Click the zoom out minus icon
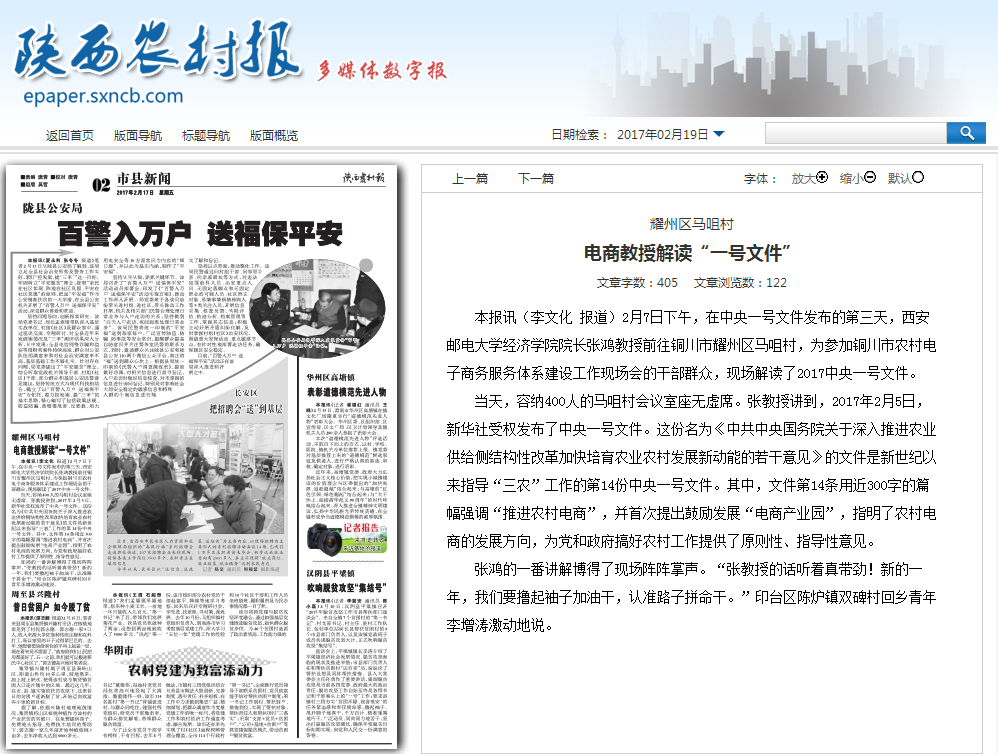The image size is (998, 754). [x=870, y=178]
